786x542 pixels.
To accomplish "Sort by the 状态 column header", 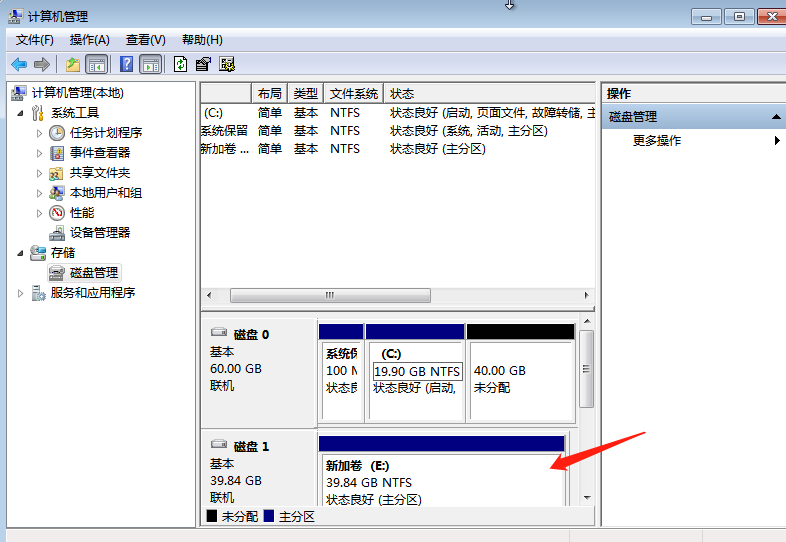I will (x=489, y=93).
